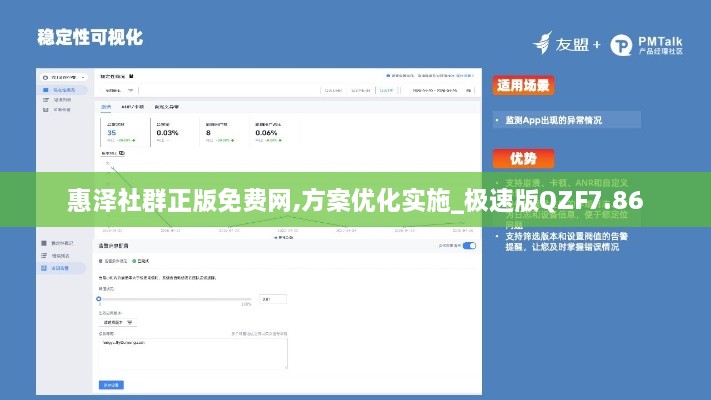
Task: Select the metric card showing 35
Action: pos(125,132)
